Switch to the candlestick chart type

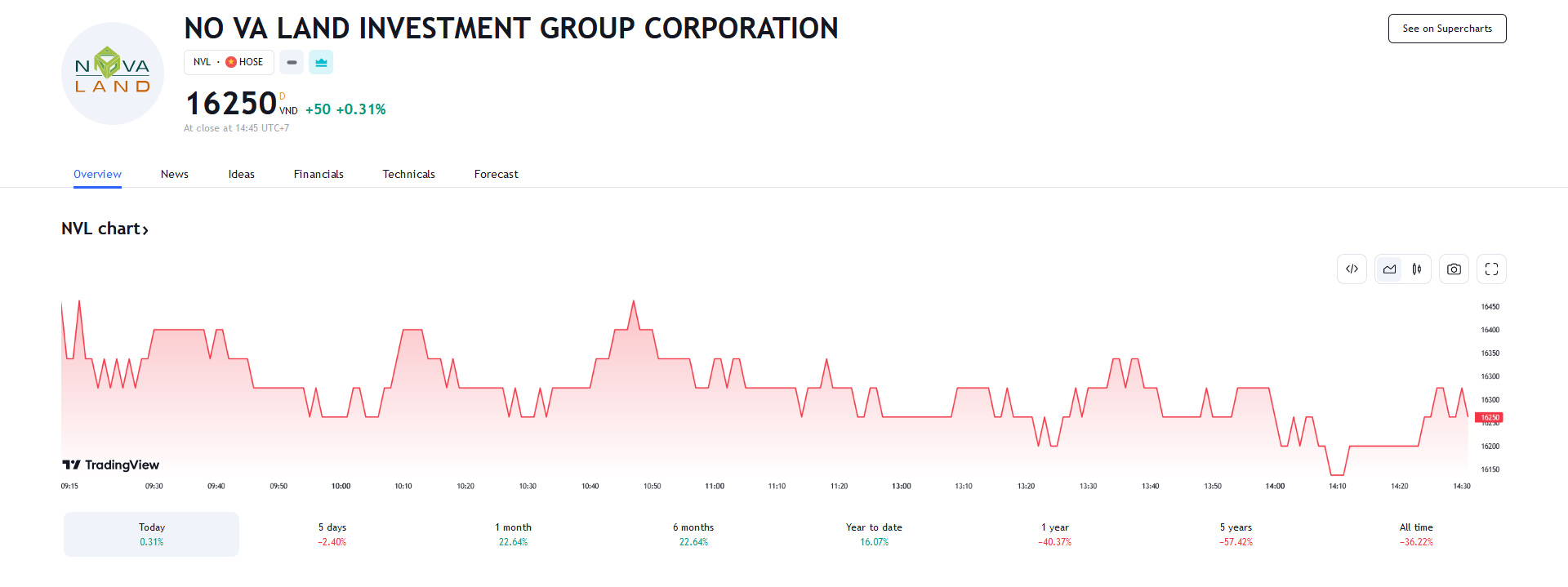click(x=1417, y=269)
